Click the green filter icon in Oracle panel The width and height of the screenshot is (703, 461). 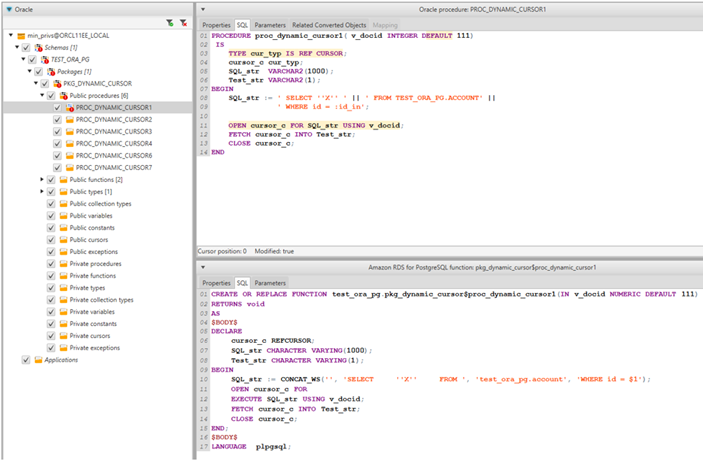coord(170,21)
